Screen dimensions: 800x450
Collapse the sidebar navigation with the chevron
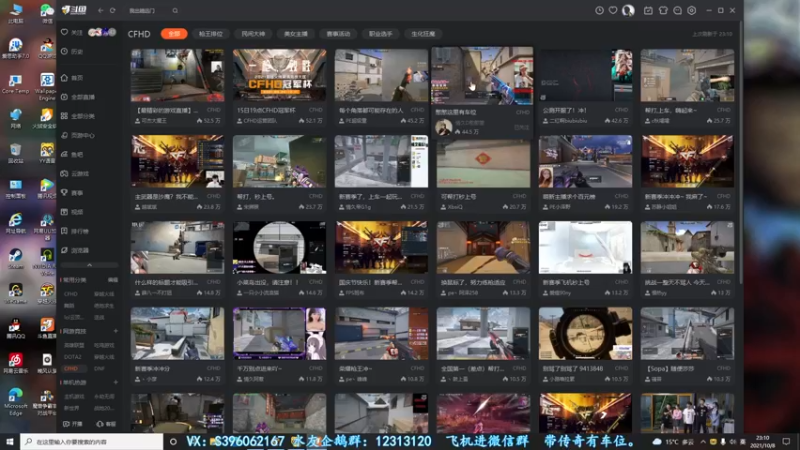(89, 265)
